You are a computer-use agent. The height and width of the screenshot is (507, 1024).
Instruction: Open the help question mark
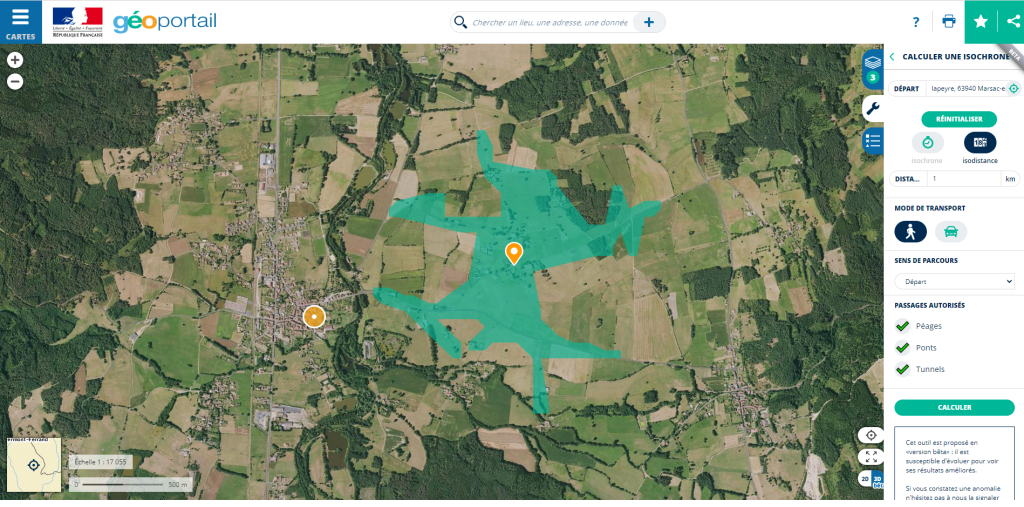pyautogui.click(x=915, y=22)
